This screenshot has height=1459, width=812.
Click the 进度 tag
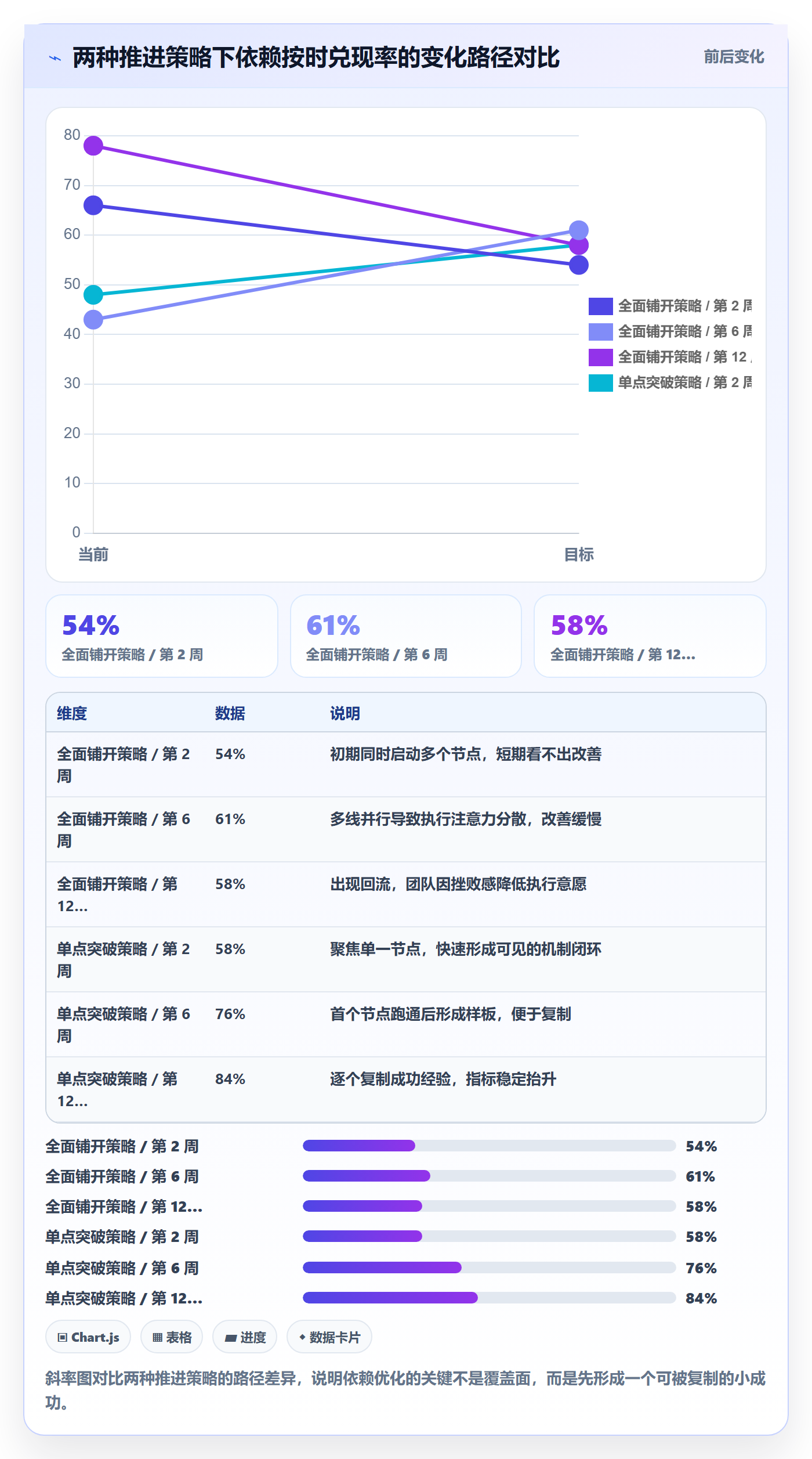pyautogui.click(x=245, y=1337)
